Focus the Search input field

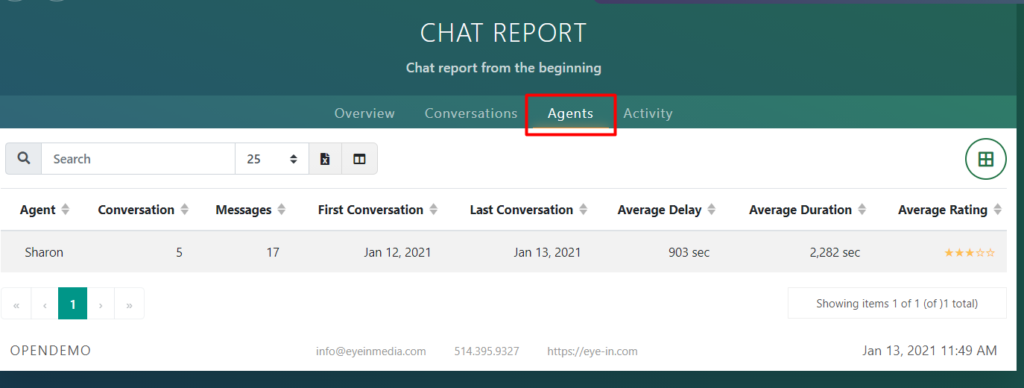tap(138, 159)
